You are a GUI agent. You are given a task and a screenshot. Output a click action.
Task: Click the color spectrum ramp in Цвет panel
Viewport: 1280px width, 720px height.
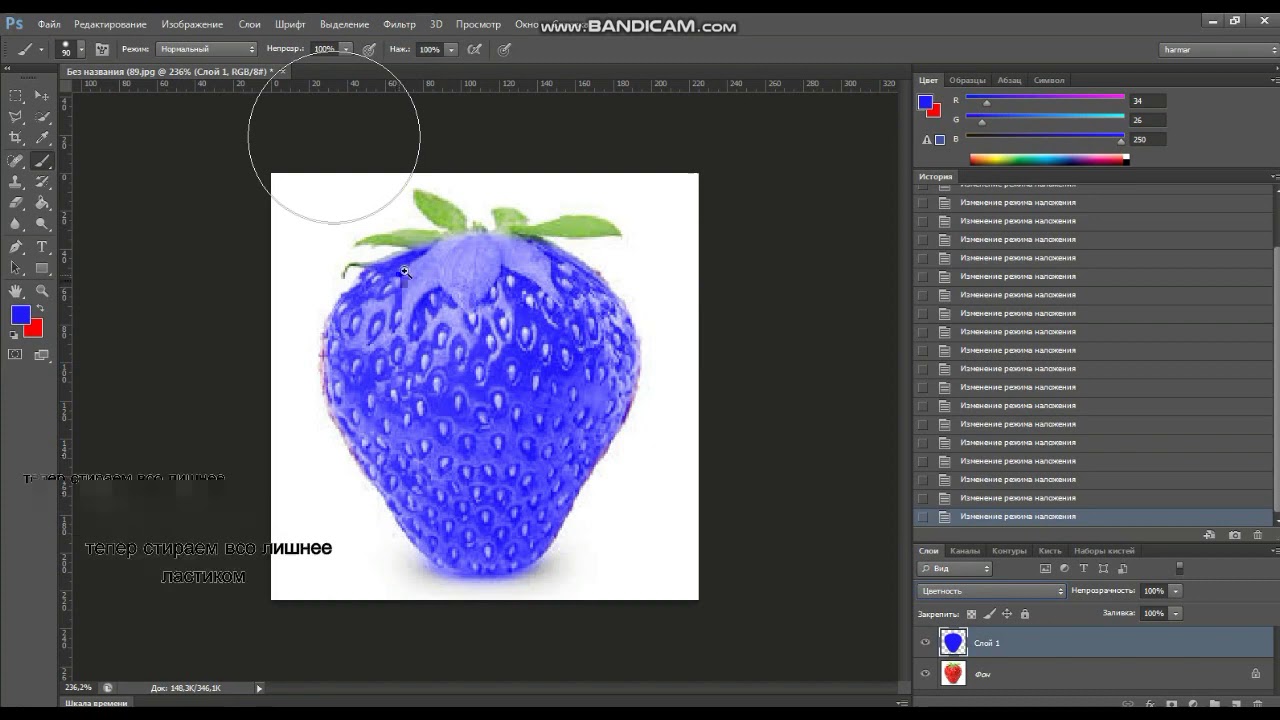coord(1049,159)
